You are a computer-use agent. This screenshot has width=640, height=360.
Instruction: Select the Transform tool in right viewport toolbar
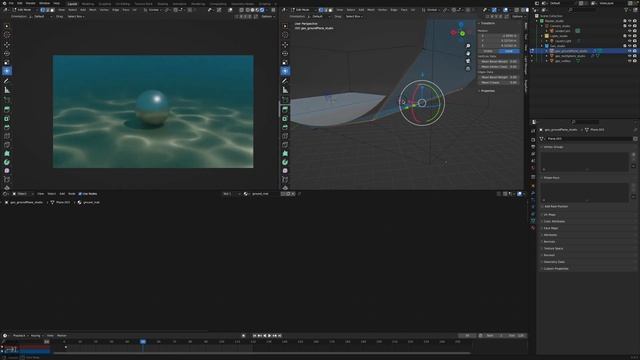coord(285,71)
